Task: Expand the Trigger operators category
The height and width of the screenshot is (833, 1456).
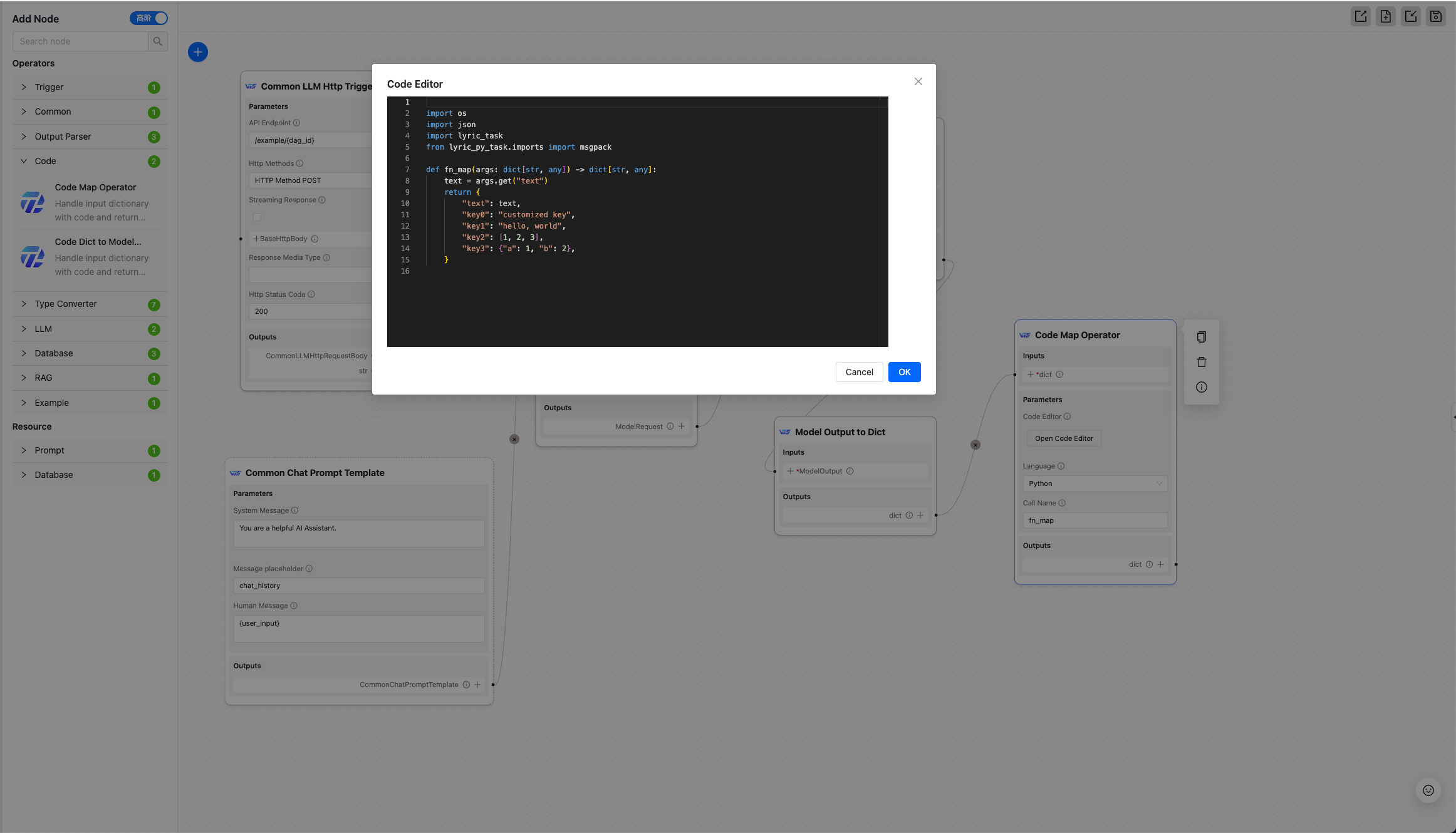Action: (49, 87)
